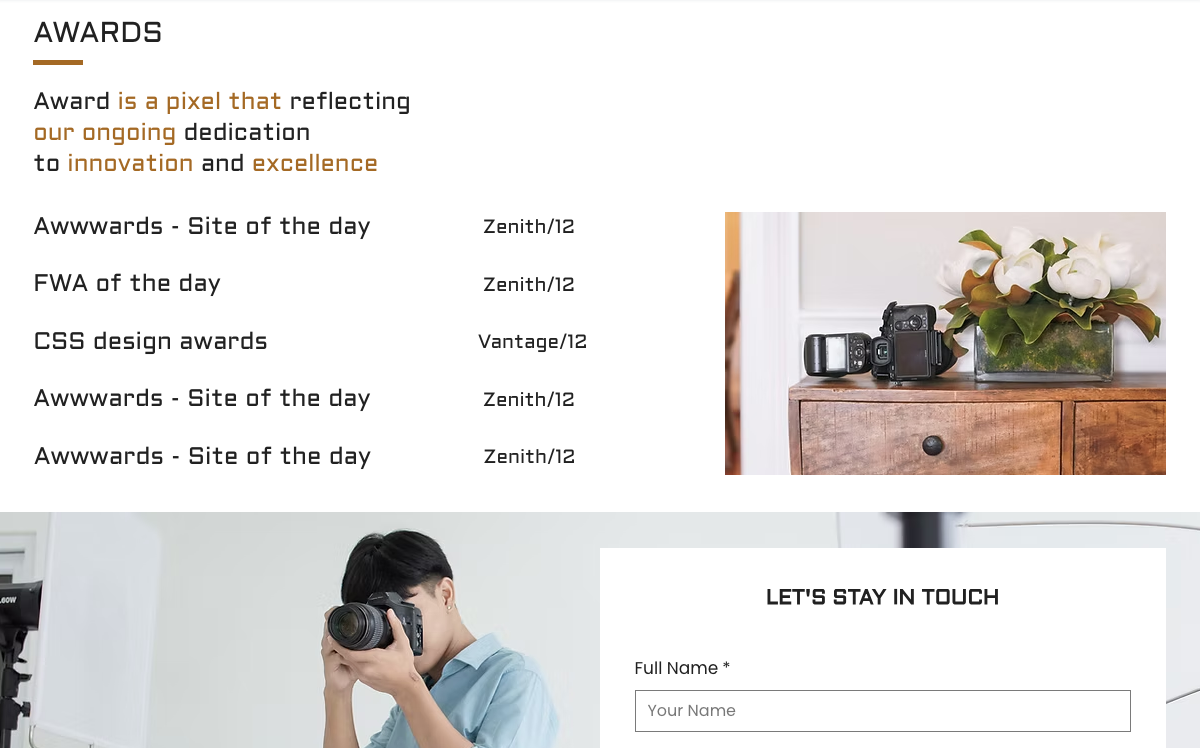1200x748 pixels.
Task: Click the fourth "Awwwards - Site of the day" row
Action: tap(202, 398)
